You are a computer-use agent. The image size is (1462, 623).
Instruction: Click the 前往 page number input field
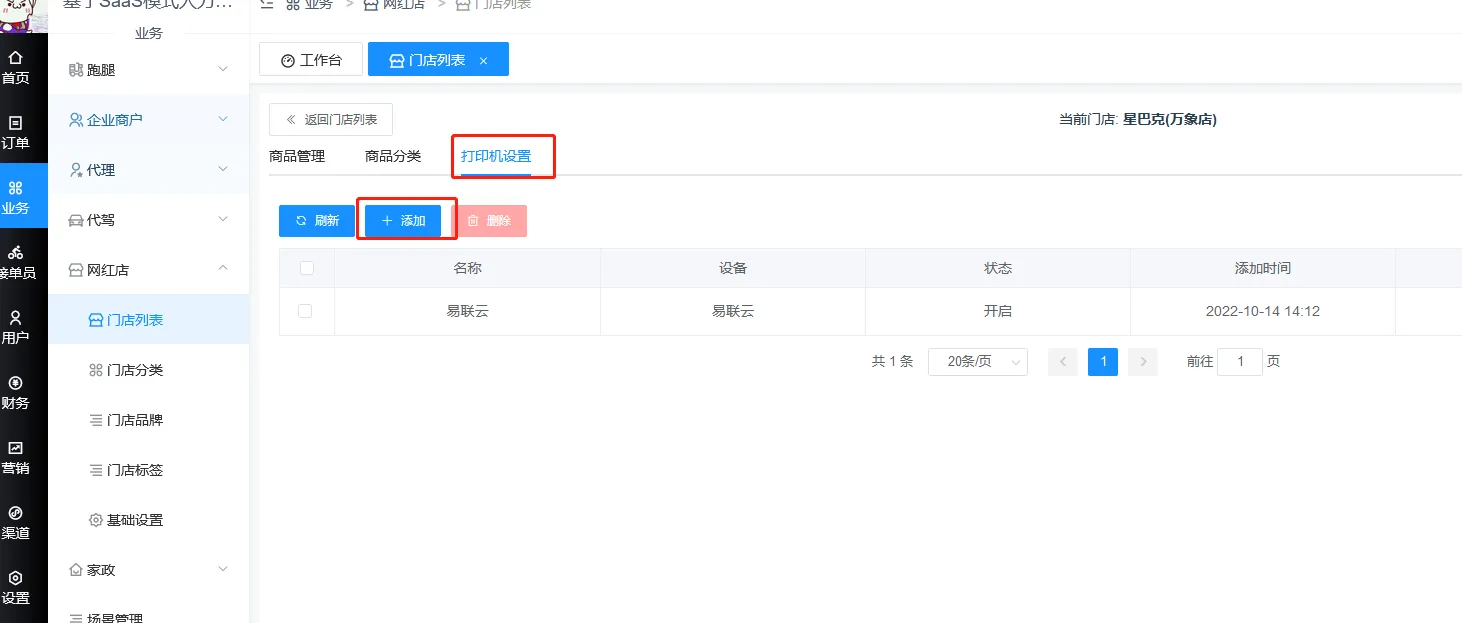[1241, 362]
